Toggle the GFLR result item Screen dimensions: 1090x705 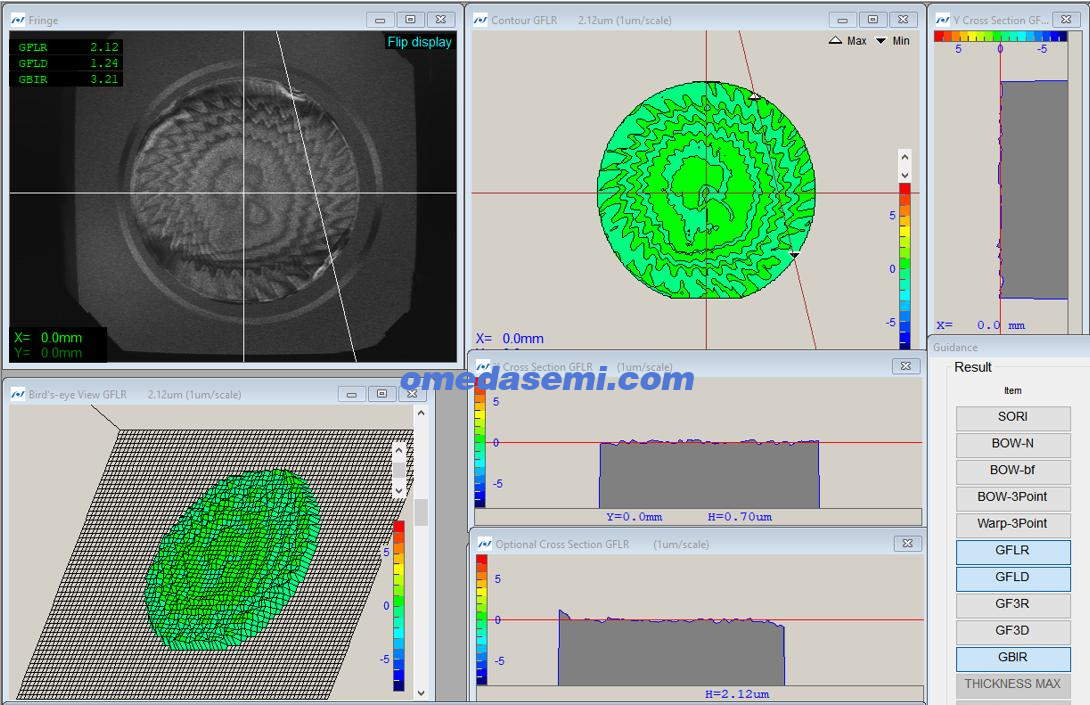1012,551
